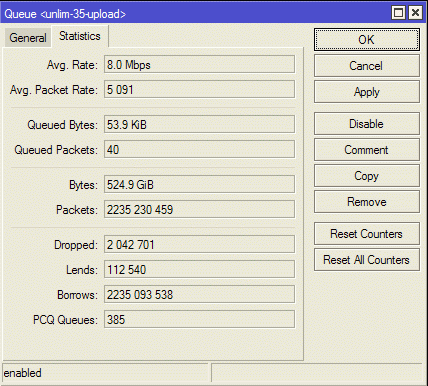The height and width of the screenshot is (386, 428).
Task: Click the 'Queued Packets:' label
Action: click(x=56, y=150)
